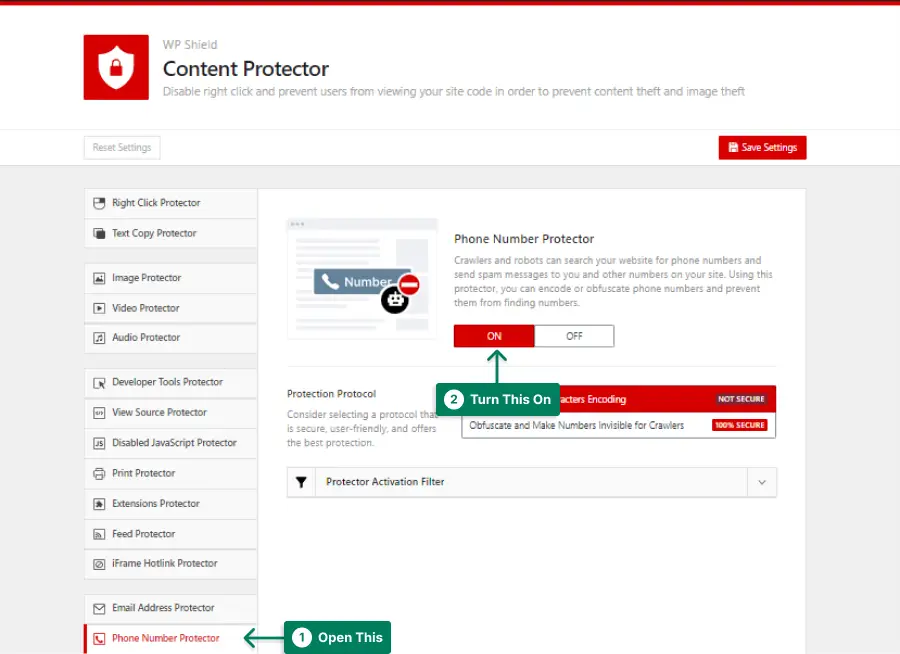Open Print Protector settings
The height and width of the screenshot is (654, 900).
coord(170,474)
